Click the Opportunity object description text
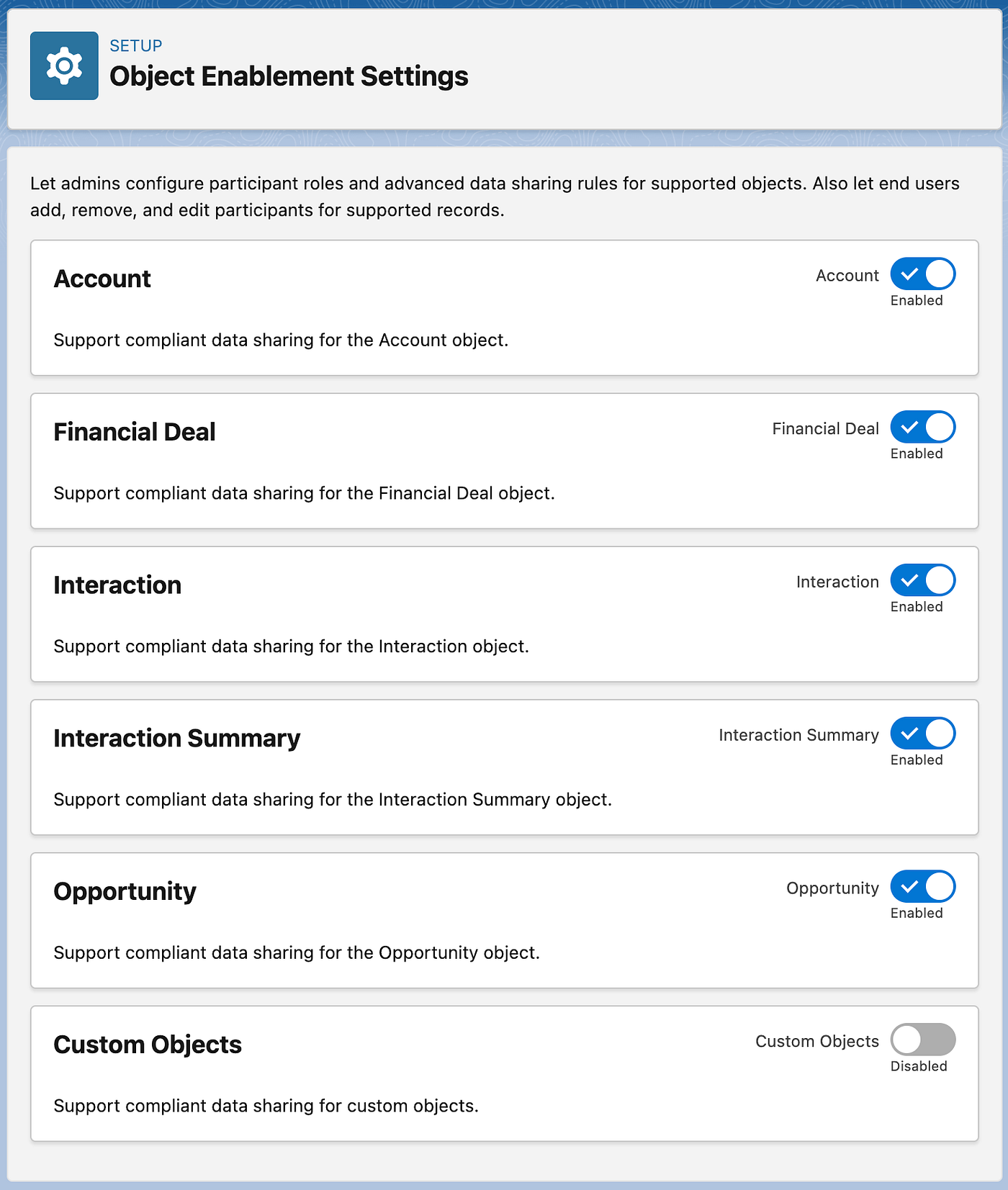Image resolution: width=1008 pixels, height=1190 pixels. [297, 953]
